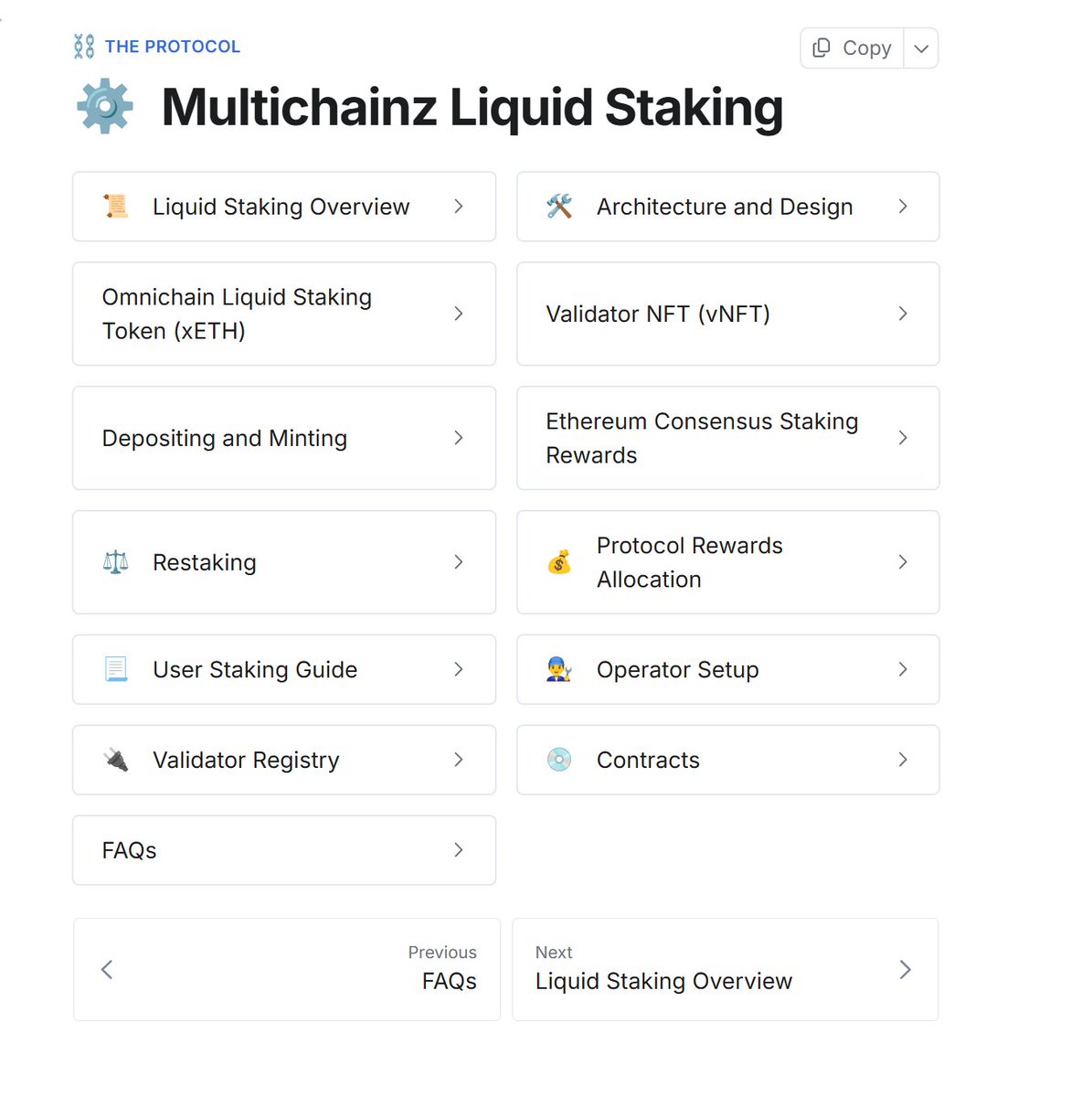Image resolution: width=1092 pixels, height=1097 pixels.
Task: Click THE PROTOCOL breadcrumb link
Action: click(172, 47)
